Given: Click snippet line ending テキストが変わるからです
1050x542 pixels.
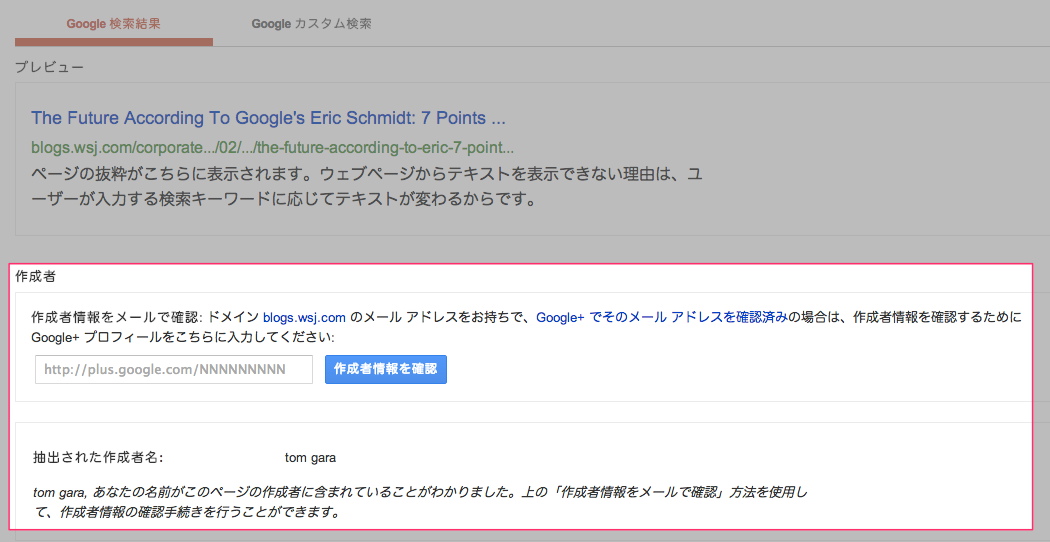Looking at the screenshot, I should coord(285,200).
